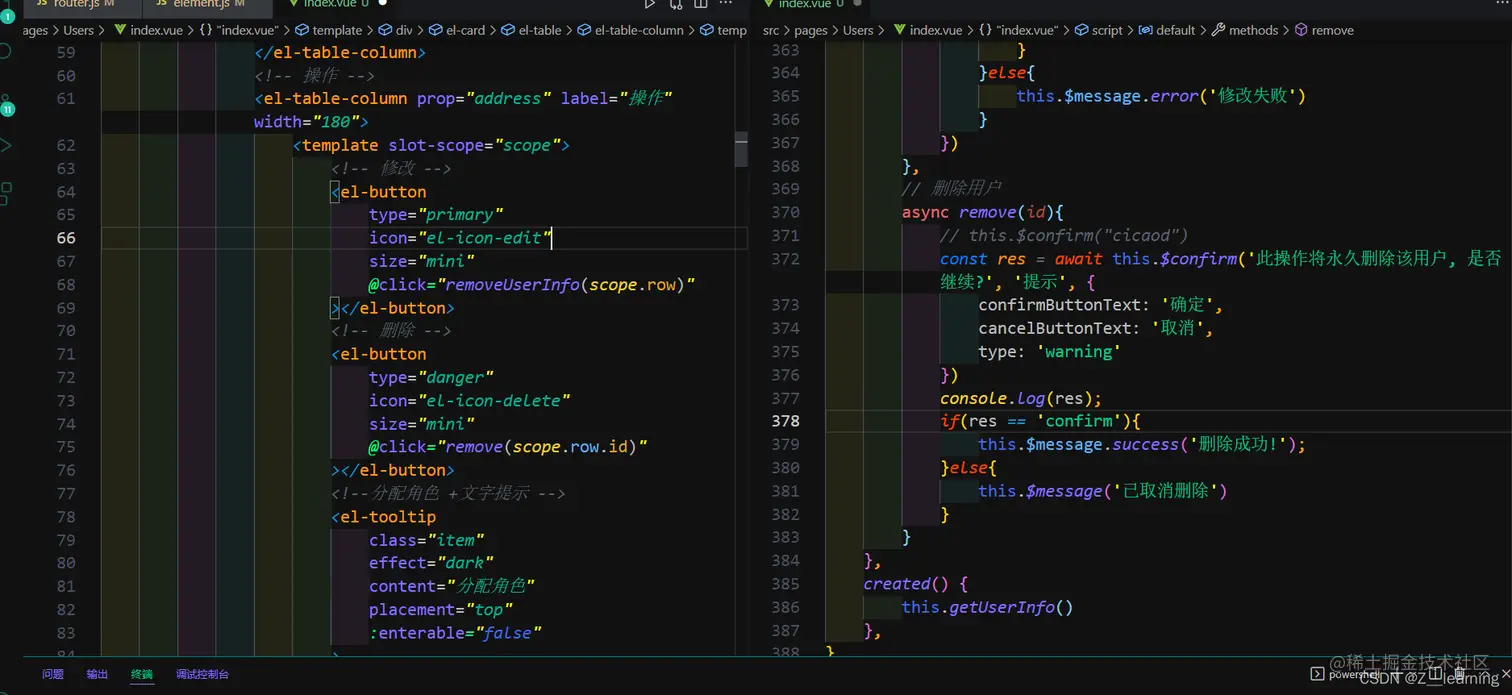Click this.$message.error('修改失败') line
Viewport: 1512px width, 695px height.
1162,96
